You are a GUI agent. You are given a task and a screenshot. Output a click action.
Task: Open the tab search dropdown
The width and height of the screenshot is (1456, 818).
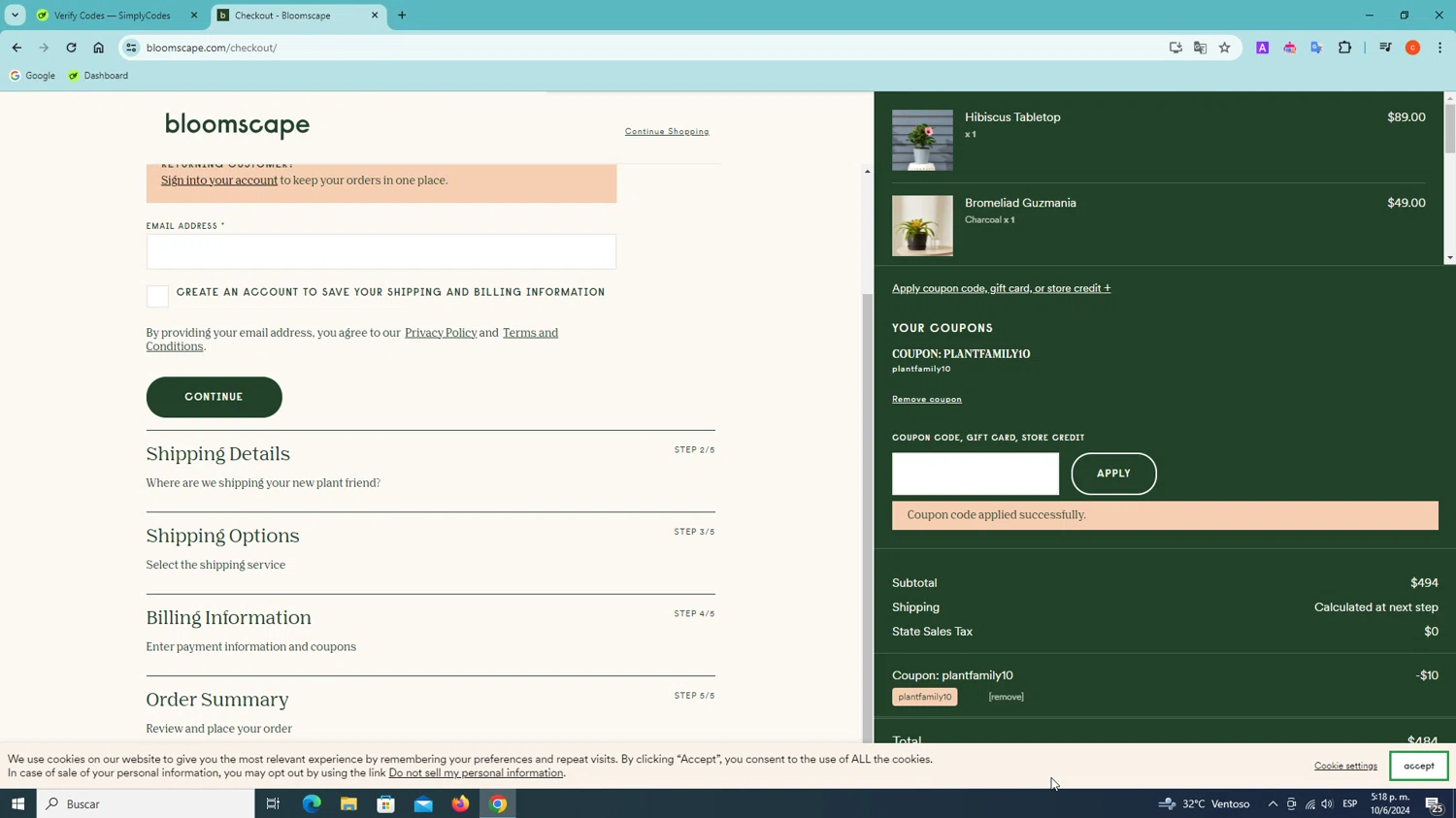coord(15,16)
